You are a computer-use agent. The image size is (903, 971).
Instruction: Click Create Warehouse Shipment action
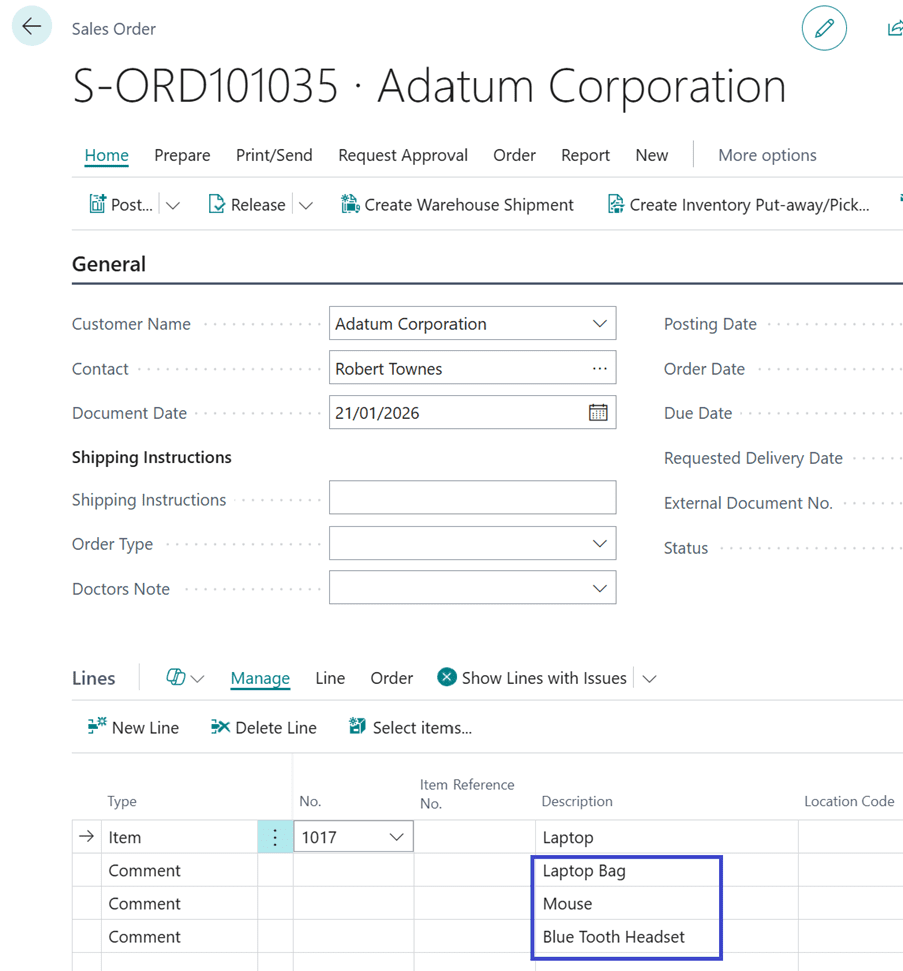coord(457,205)
